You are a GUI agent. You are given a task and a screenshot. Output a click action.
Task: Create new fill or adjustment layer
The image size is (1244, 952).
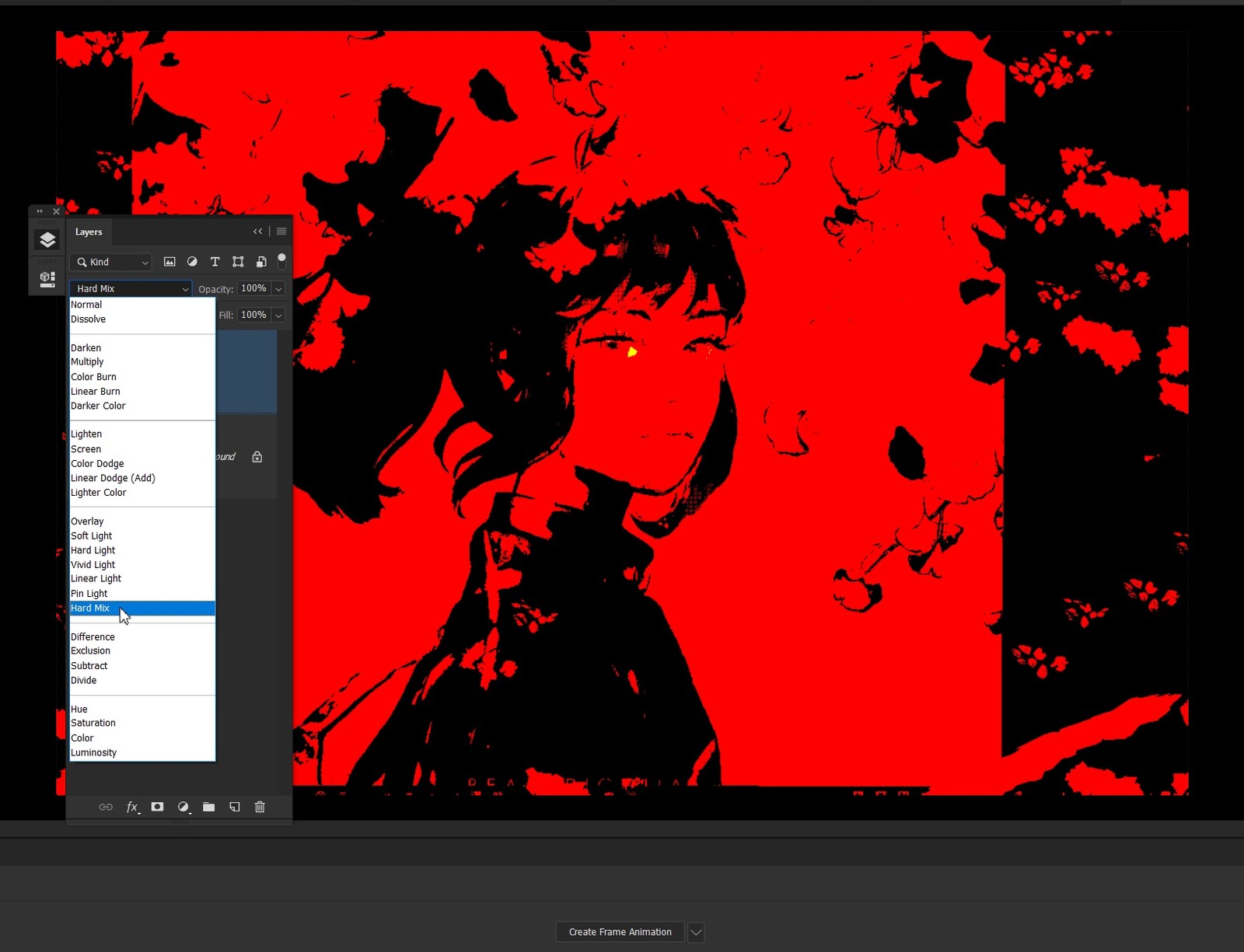pos(183,807)
